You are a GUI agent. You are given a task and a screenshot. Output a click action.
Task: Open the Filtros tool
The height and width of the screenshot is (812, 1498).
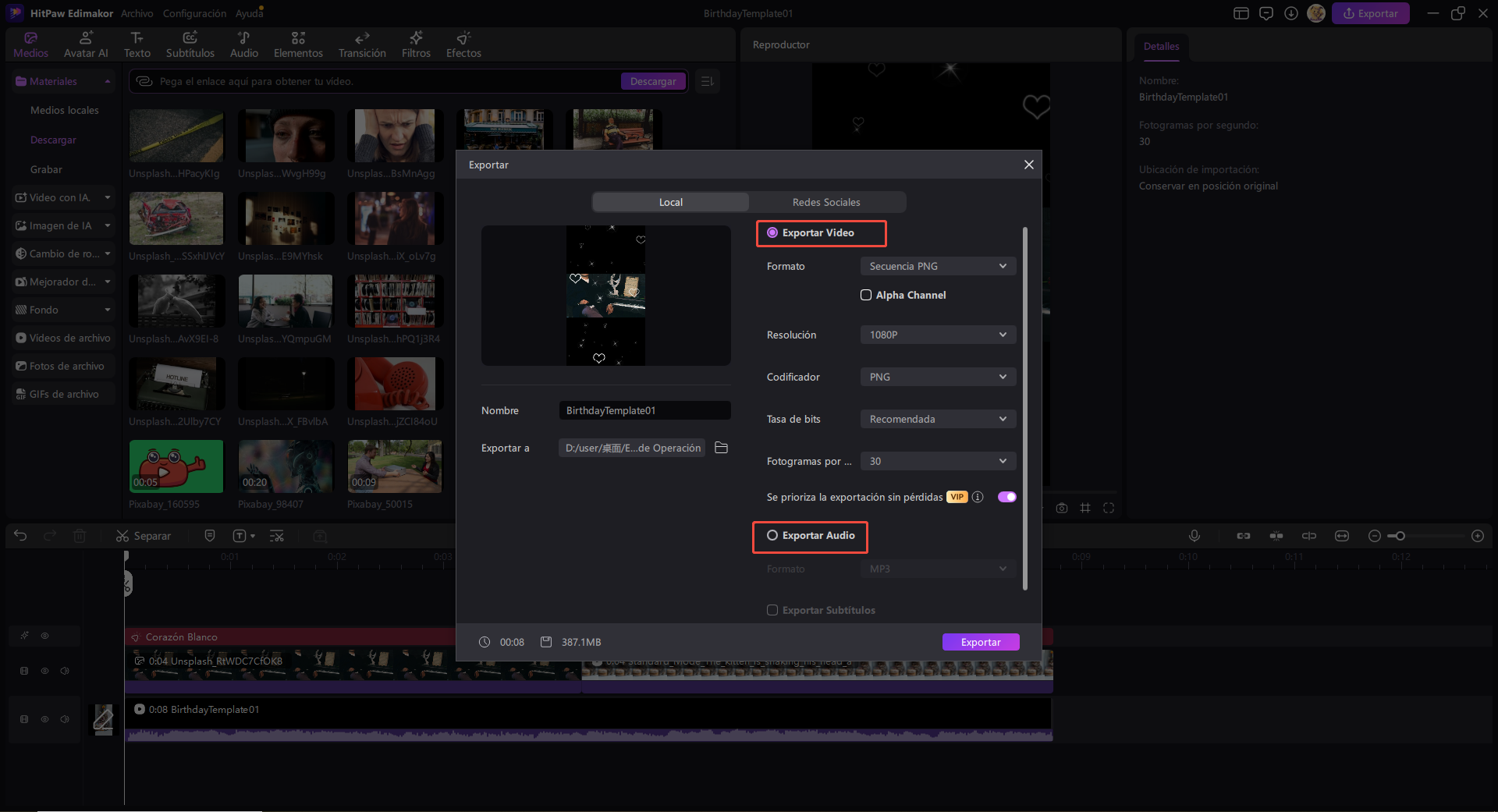click(416, 44)
